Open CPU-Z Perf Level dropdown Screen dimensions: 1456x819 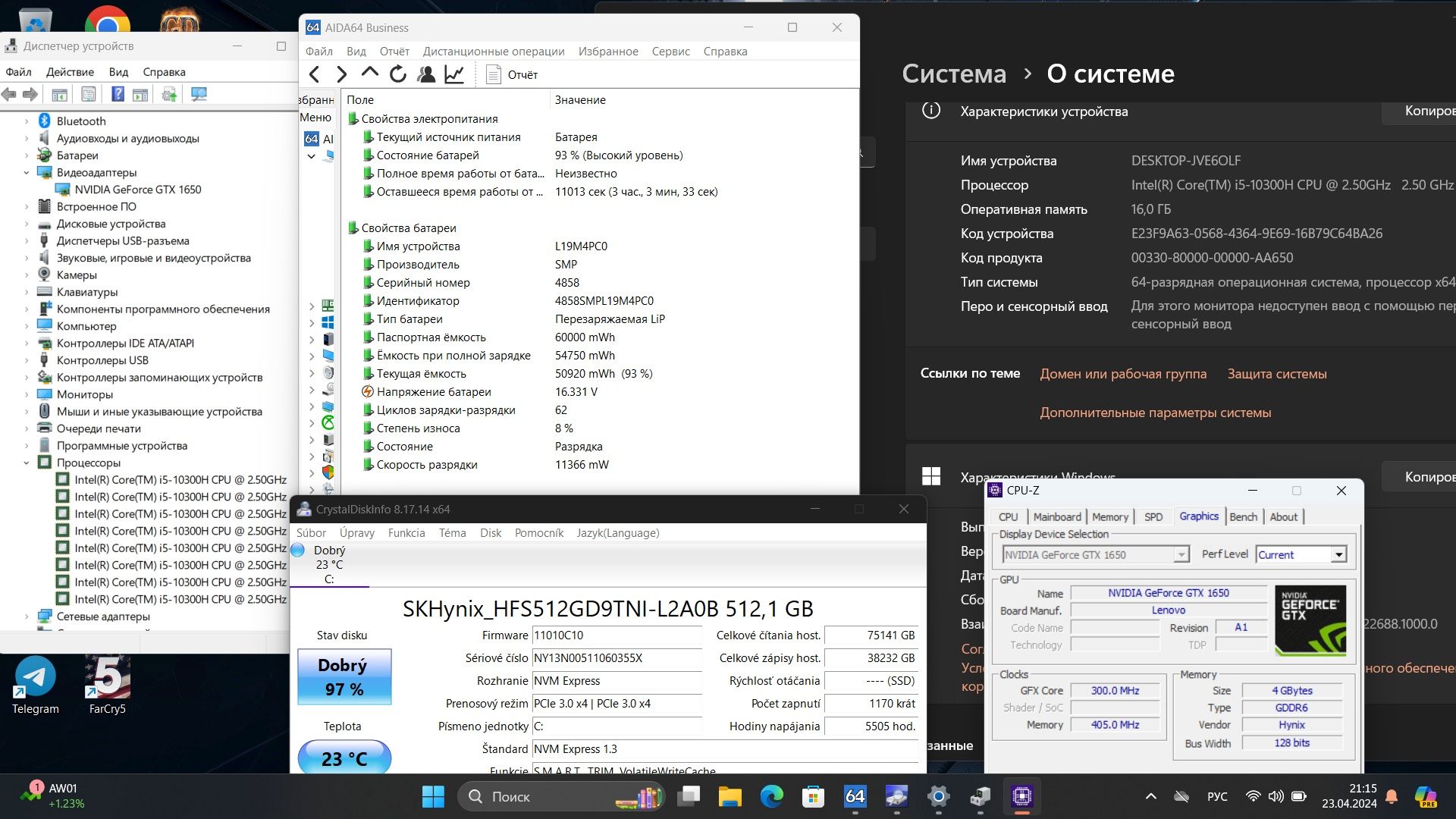1338,555
